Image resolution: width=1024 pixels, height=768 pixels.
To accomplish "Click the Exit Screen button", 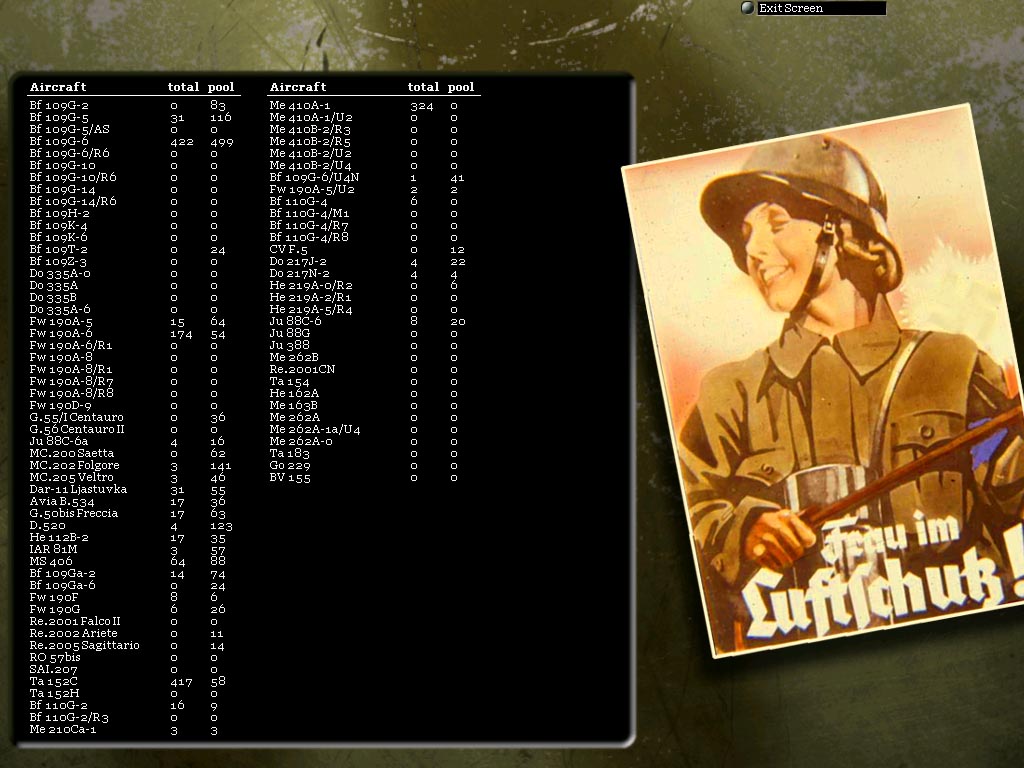I will pyautogui.click(x=821, y=8).
